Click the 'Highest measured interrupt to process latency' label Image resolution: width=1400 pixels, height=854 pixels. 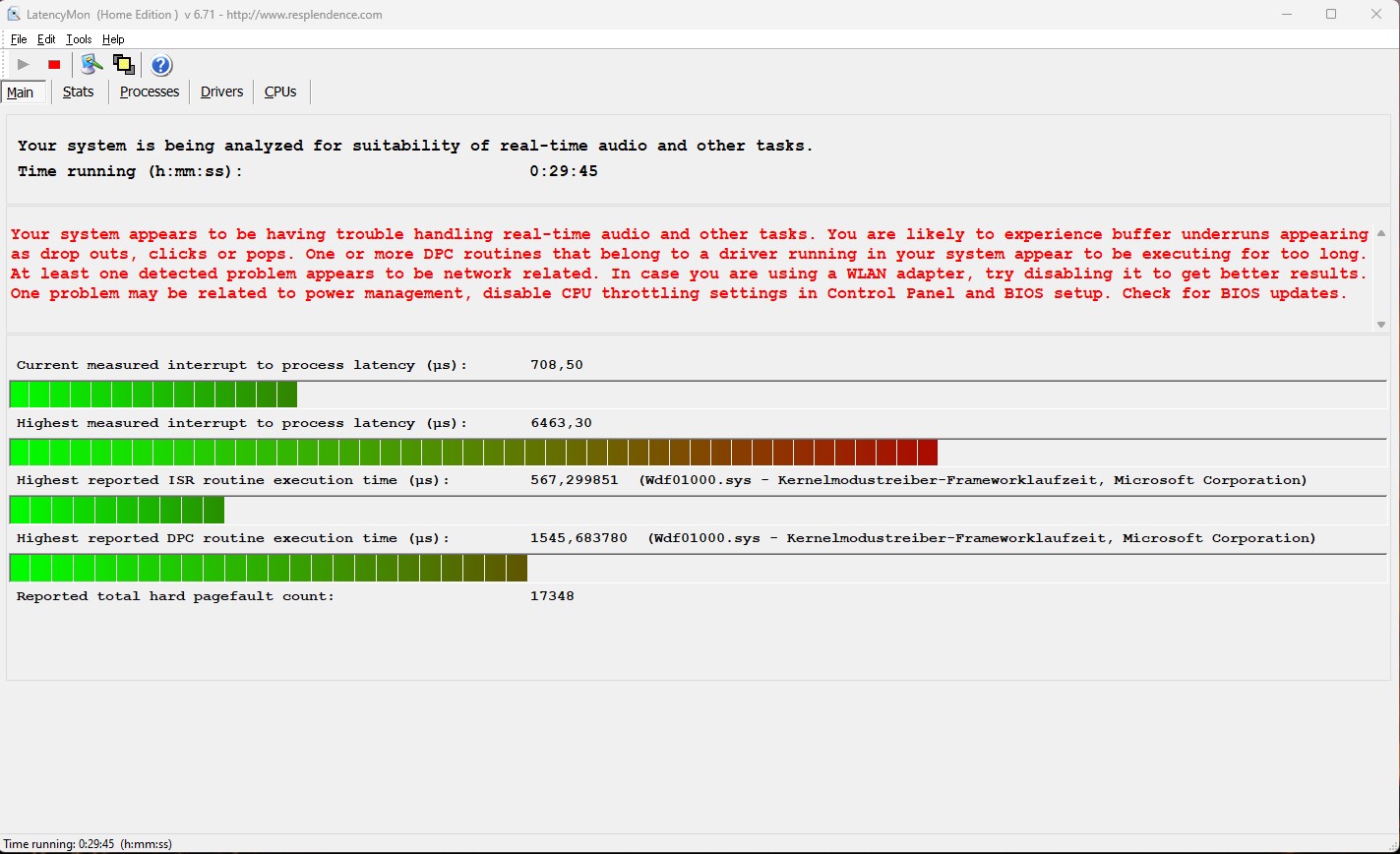242,423
